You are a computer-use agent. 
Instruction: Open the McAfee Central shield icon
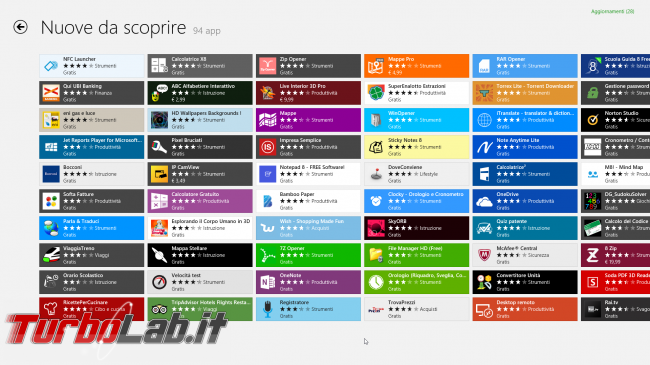(x=484, y=255)
